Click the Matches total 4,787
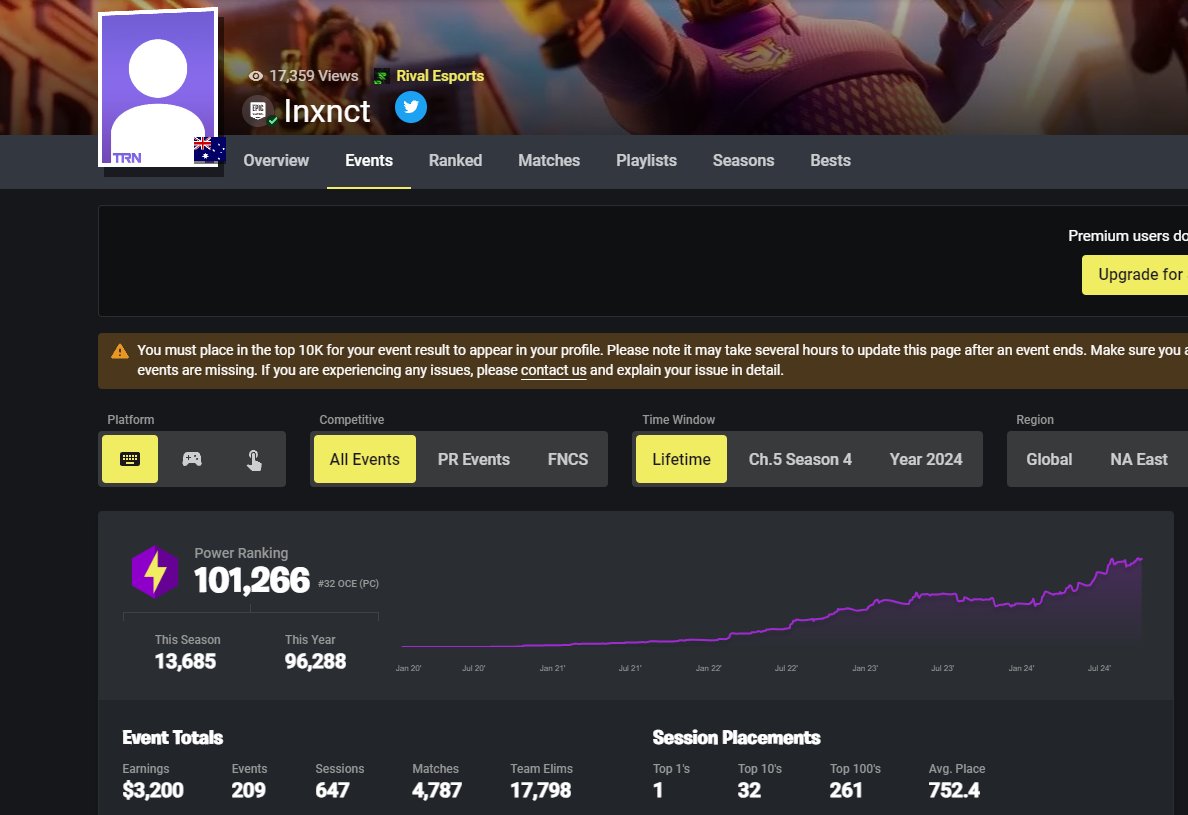Screen dimensions: 1188x815 tap(436, 790)
